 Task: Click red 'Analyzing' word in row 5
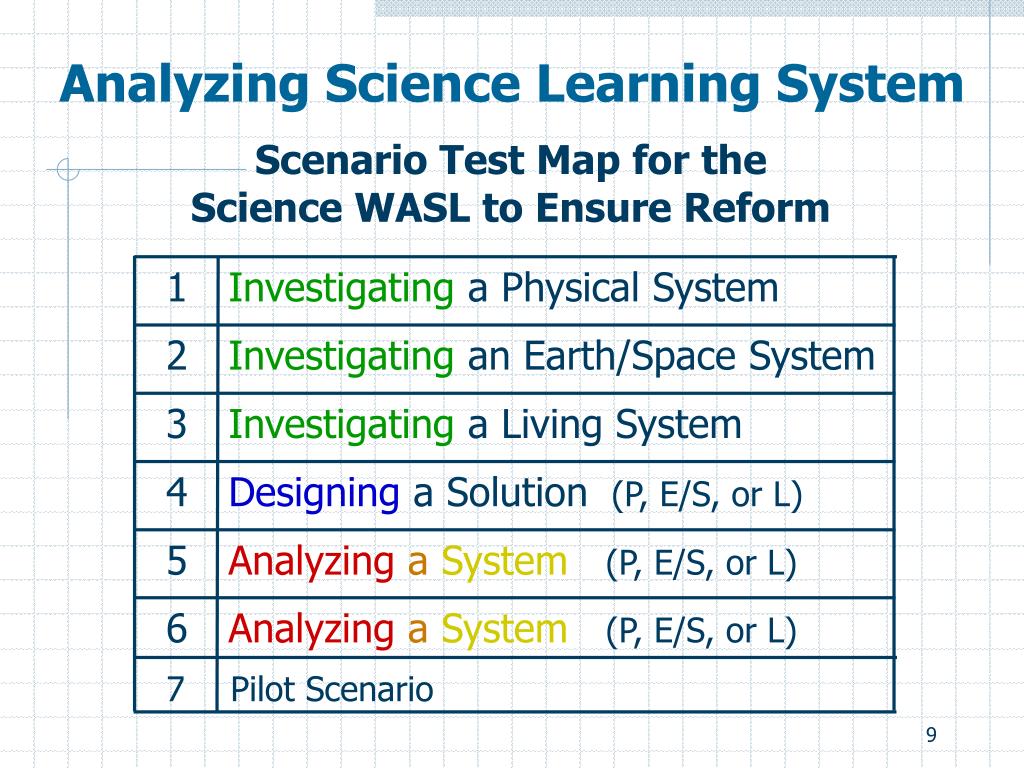coord(311,563)
